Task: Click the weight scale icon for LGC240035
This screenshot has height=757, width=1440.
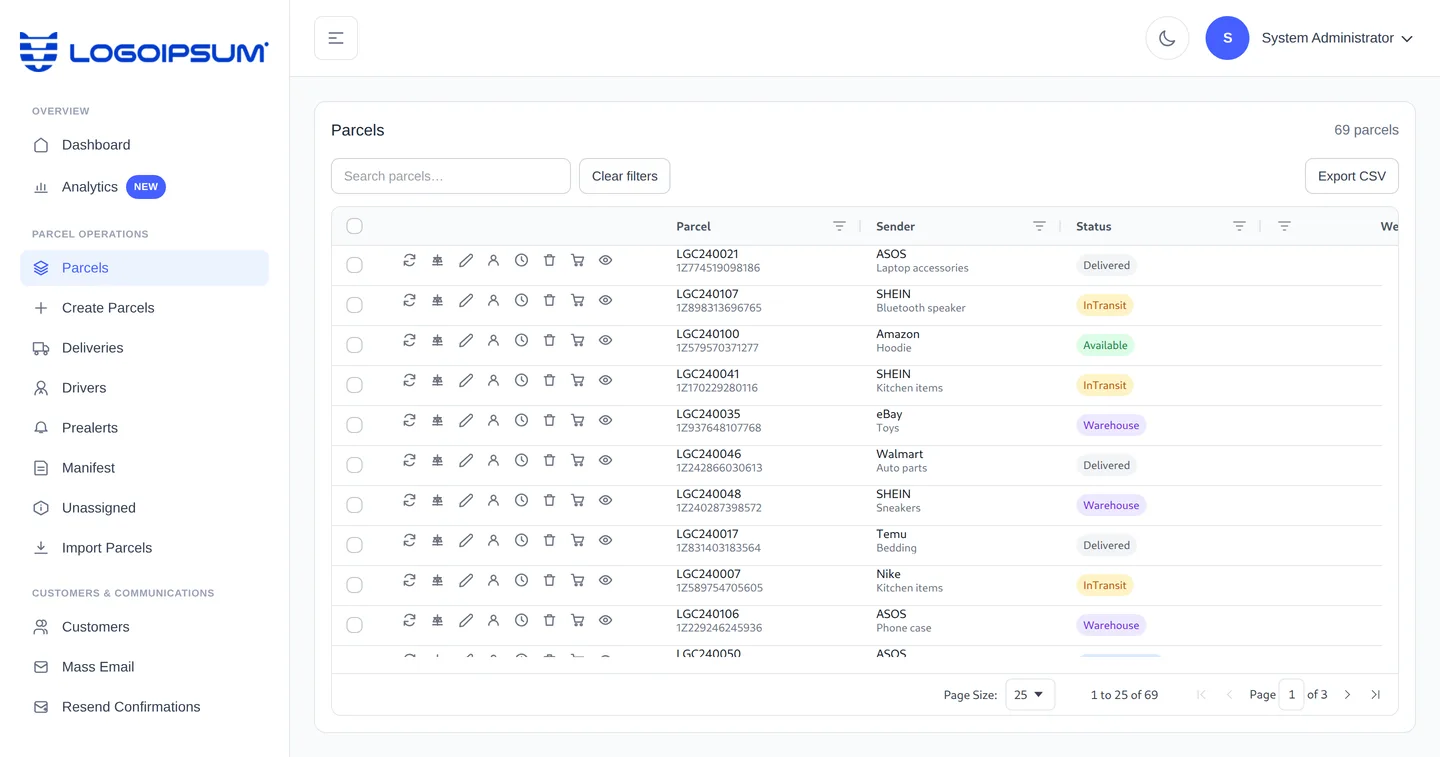Action: coord(437,420)
